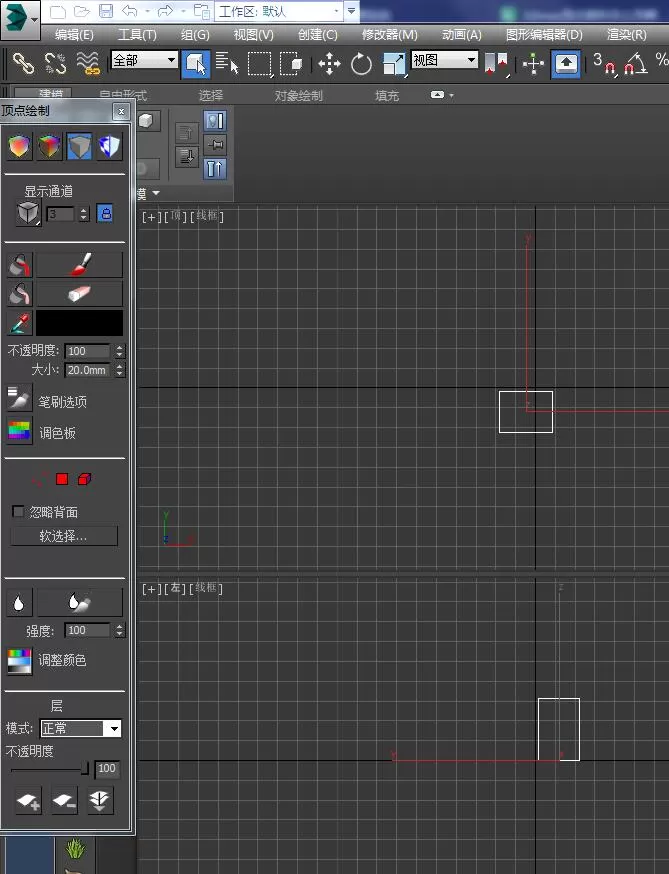The image size is (669, 874).
Task: Open the 组(G) menu
Action: click(195, 35)
